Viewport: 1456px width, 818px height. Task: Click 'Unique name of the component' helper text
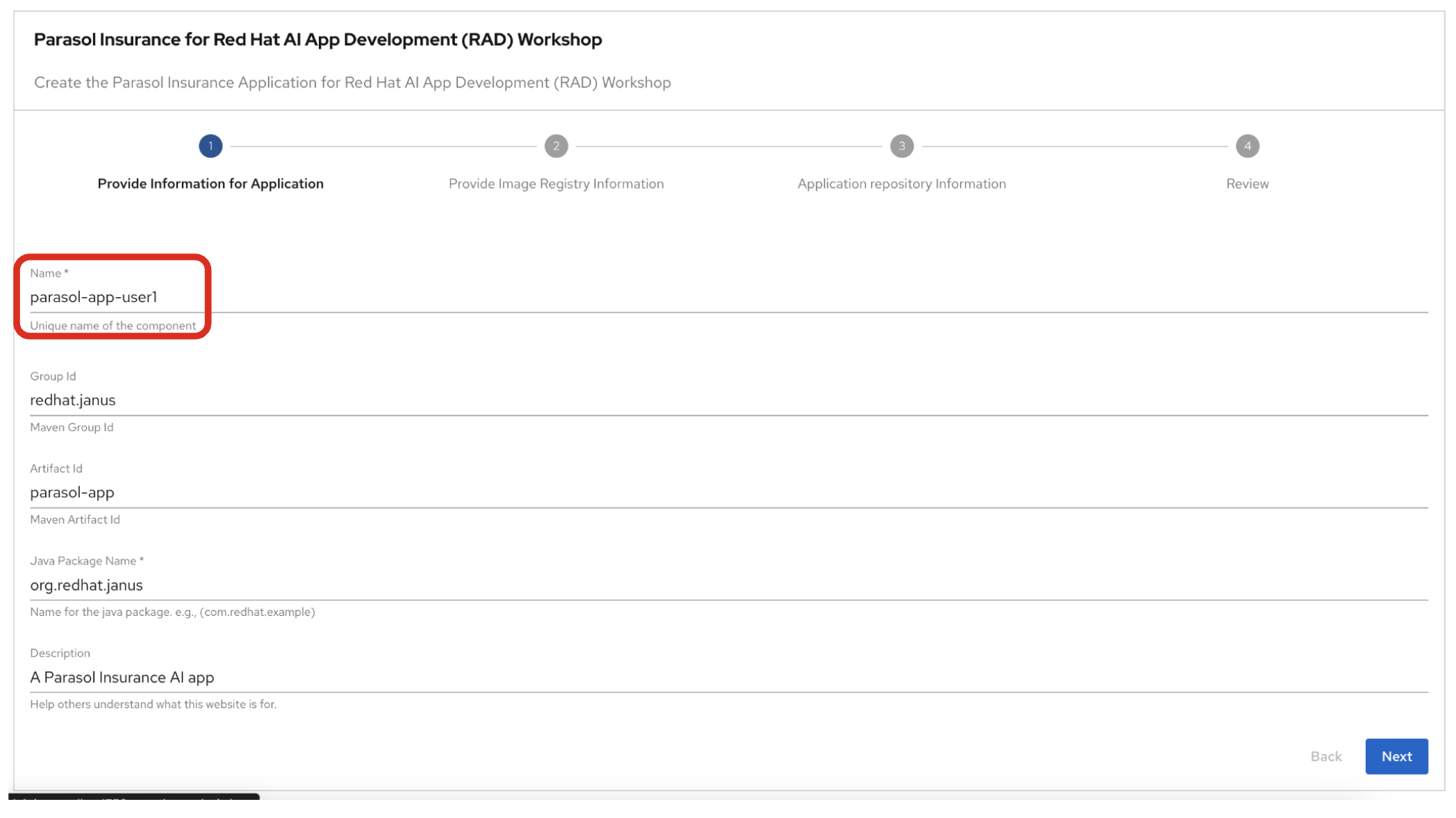click(x=113, y=326)
